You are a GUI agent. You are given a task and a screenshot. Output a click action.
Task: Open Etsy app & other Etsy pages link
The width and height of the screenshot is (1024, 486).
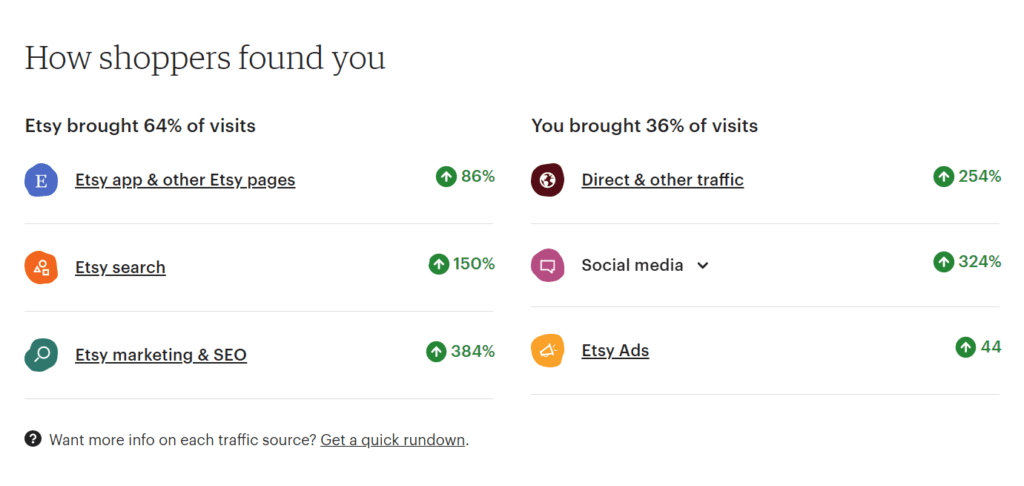pos(185,180)
